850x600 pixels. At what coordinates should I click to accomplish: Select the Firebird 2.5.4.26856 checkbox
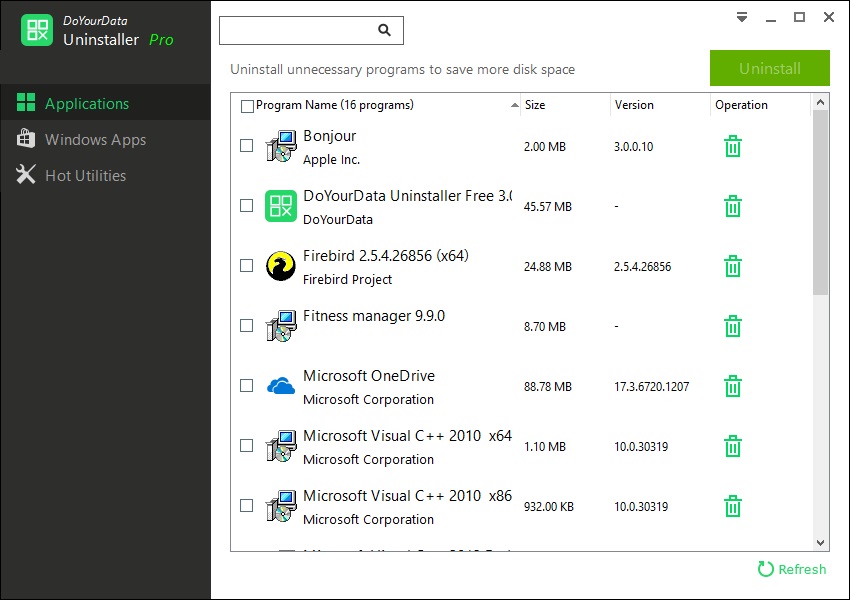tap(247, 266)
